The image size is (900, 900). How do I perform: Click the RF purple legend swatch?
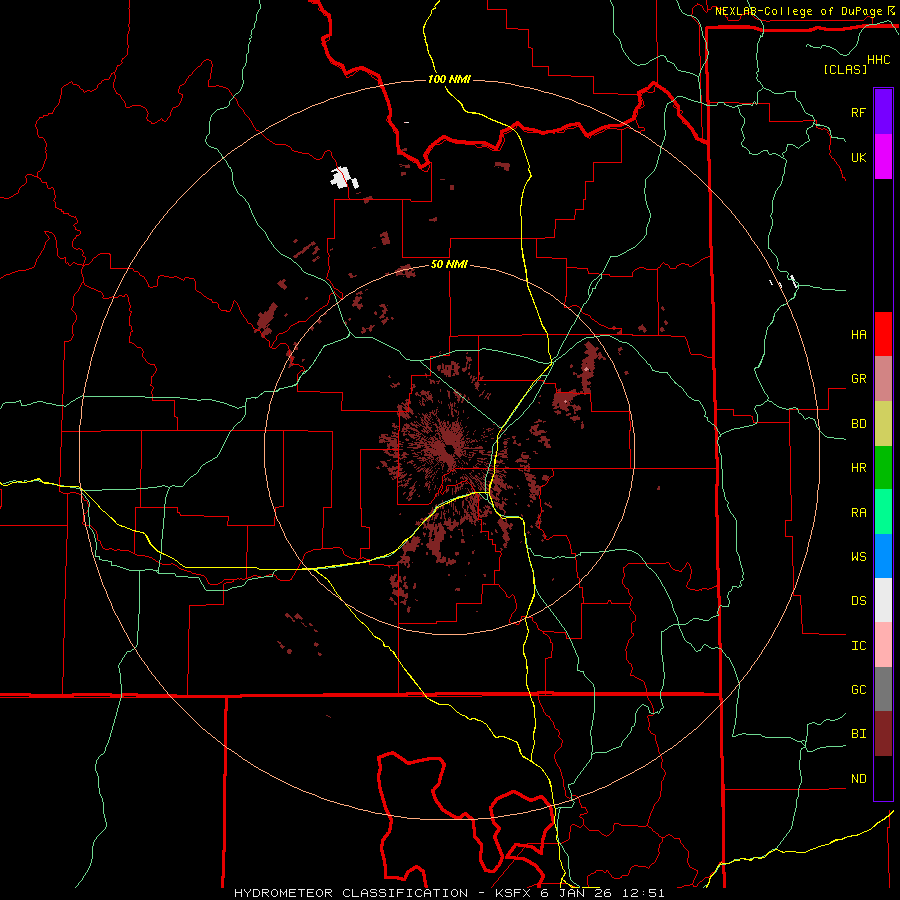tap(883, 112)
